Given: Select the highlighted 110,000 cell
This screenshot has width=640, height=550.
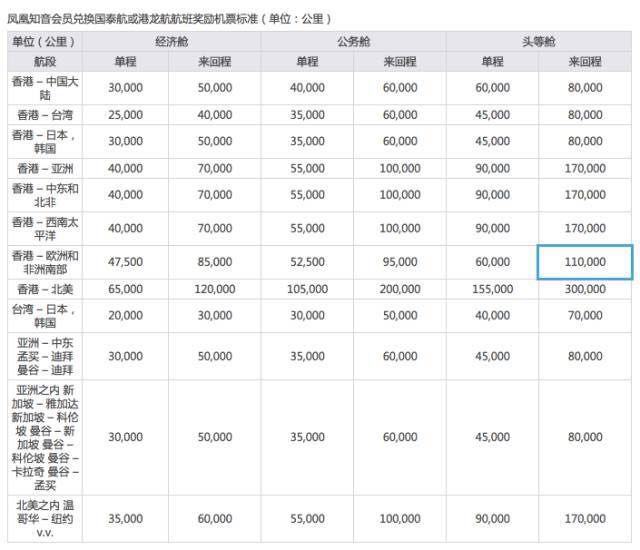Looking at the screenshot, I should [x=585, y=262].
